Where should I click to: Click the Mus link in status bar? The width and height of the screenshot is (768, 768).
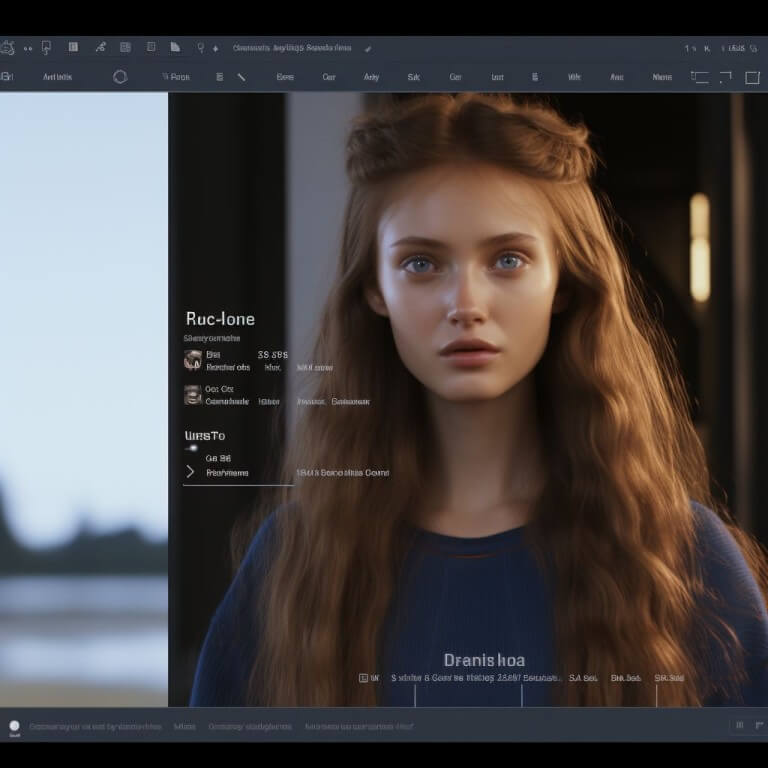click(x=184, y=726)
